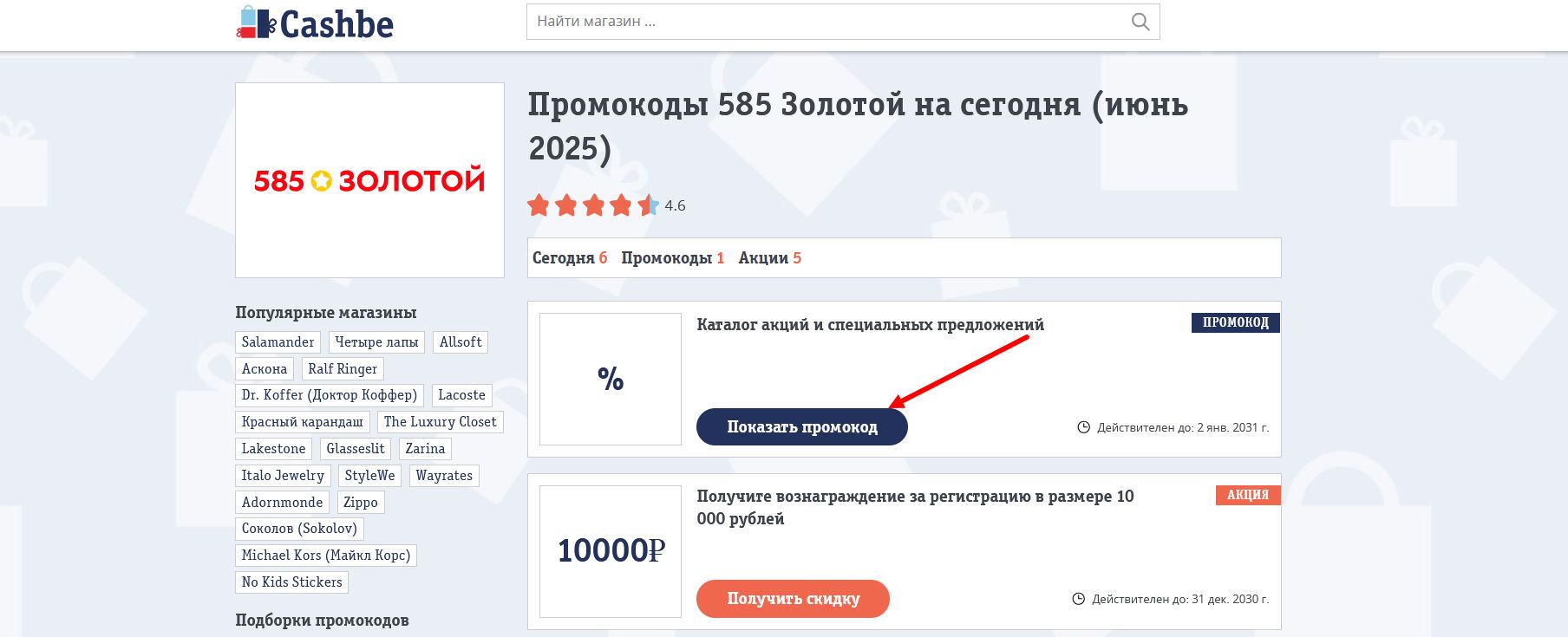1568x637 pixels.
Task: Click the search magnifier icon
Action: tap(1140, 22)
